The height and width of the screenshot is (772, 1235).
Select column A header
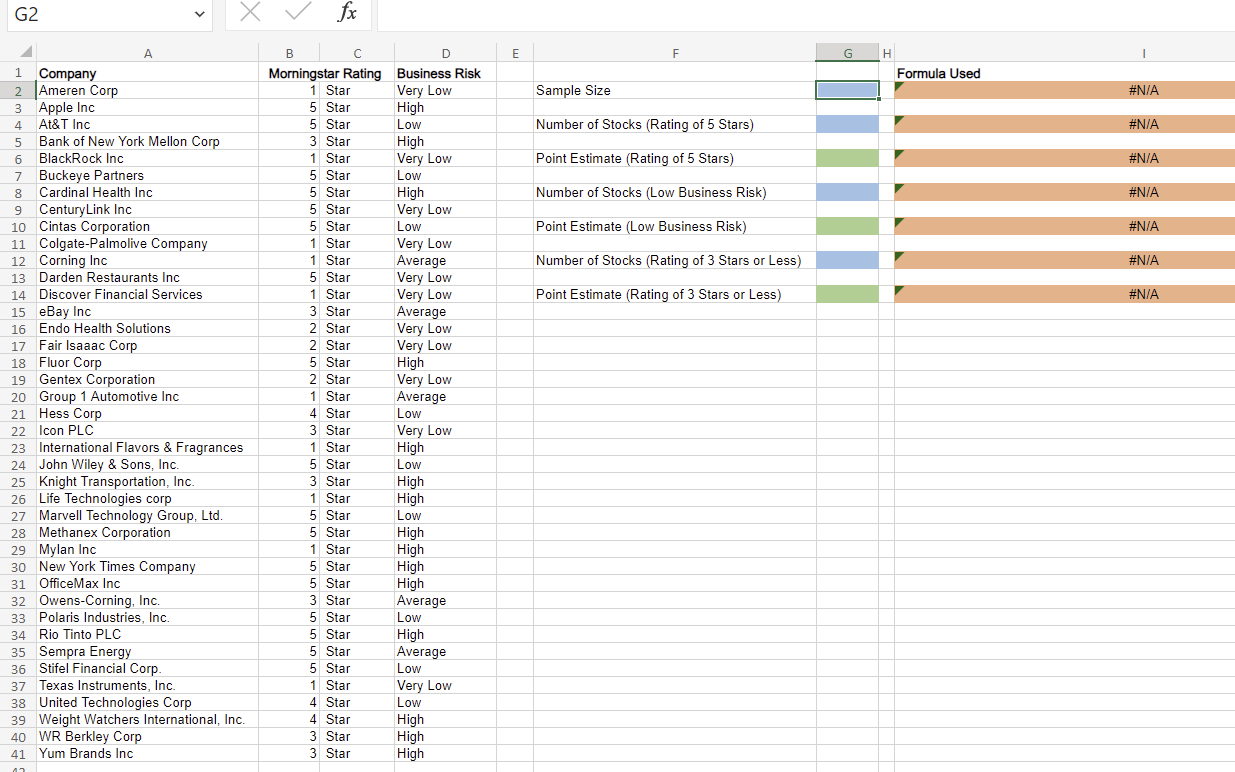tap(147, 53)
